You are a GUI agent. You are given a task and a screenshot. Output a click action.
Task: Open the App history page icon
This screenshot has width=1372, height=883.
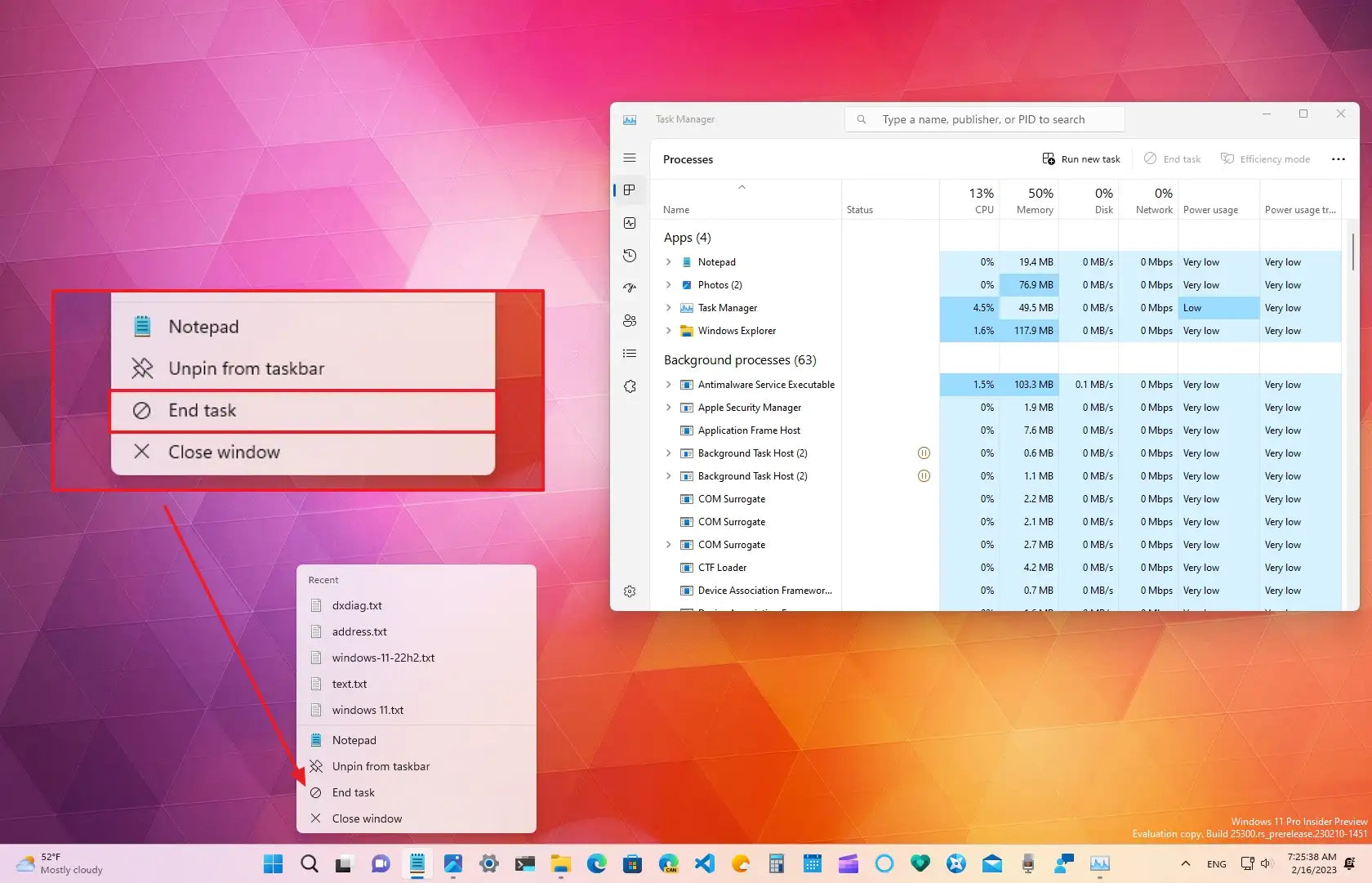(630, 256)
